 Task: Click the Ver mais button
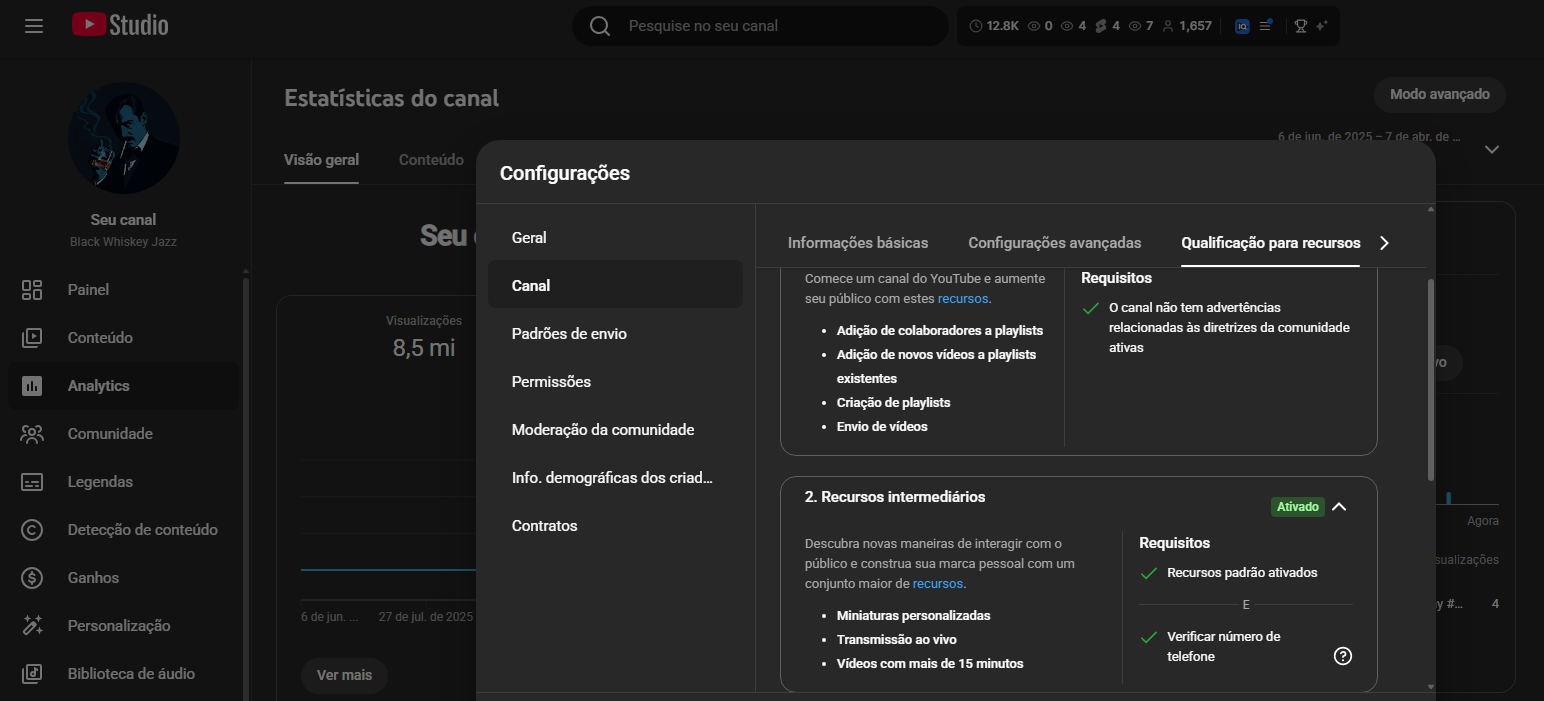coord(344,675)
